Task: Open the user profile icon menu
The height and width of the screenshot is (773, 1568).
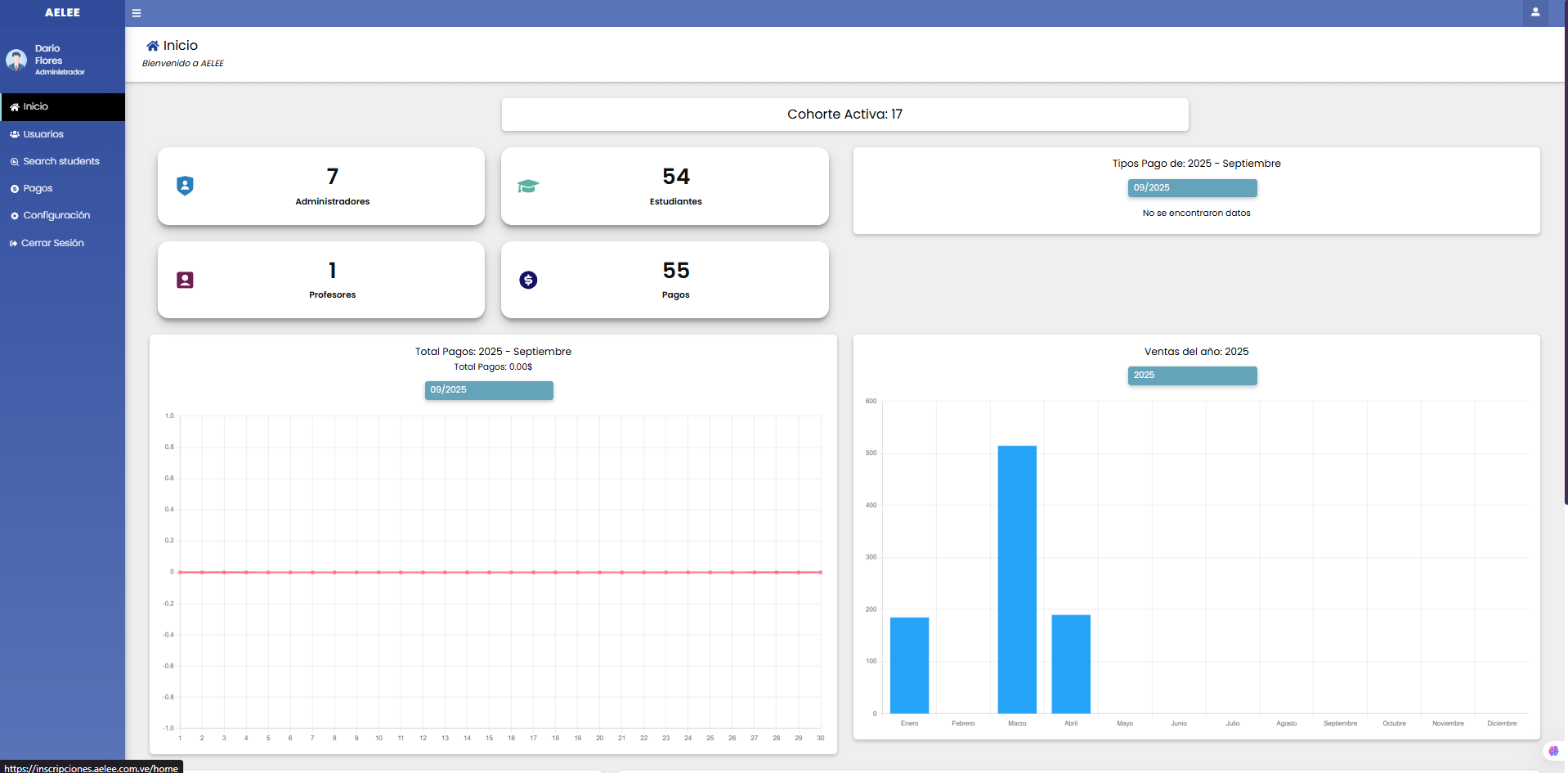Action: [1534, 12]
